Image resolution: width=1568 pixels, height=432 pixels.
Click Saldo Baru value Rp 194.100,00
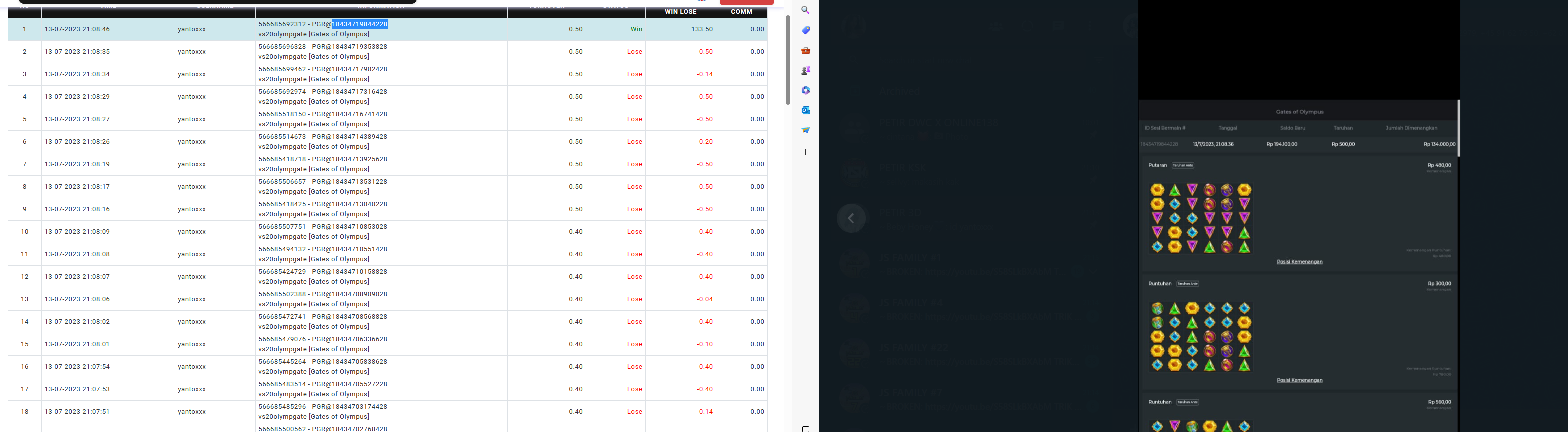(1282, 145)
